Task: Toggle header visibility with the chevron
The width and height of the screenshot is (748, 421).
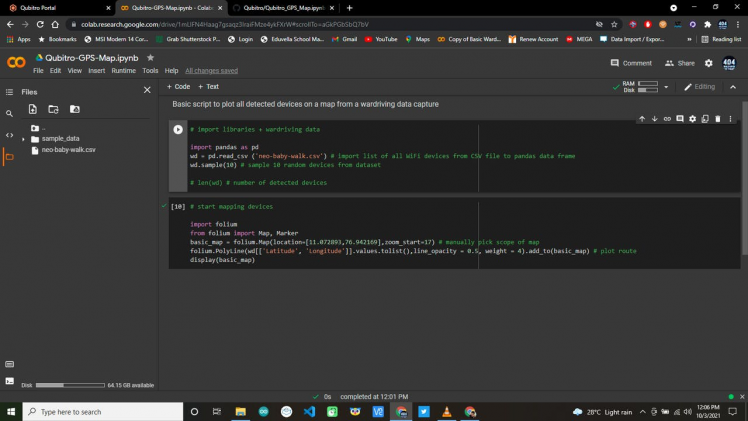Action: point(732,87)
